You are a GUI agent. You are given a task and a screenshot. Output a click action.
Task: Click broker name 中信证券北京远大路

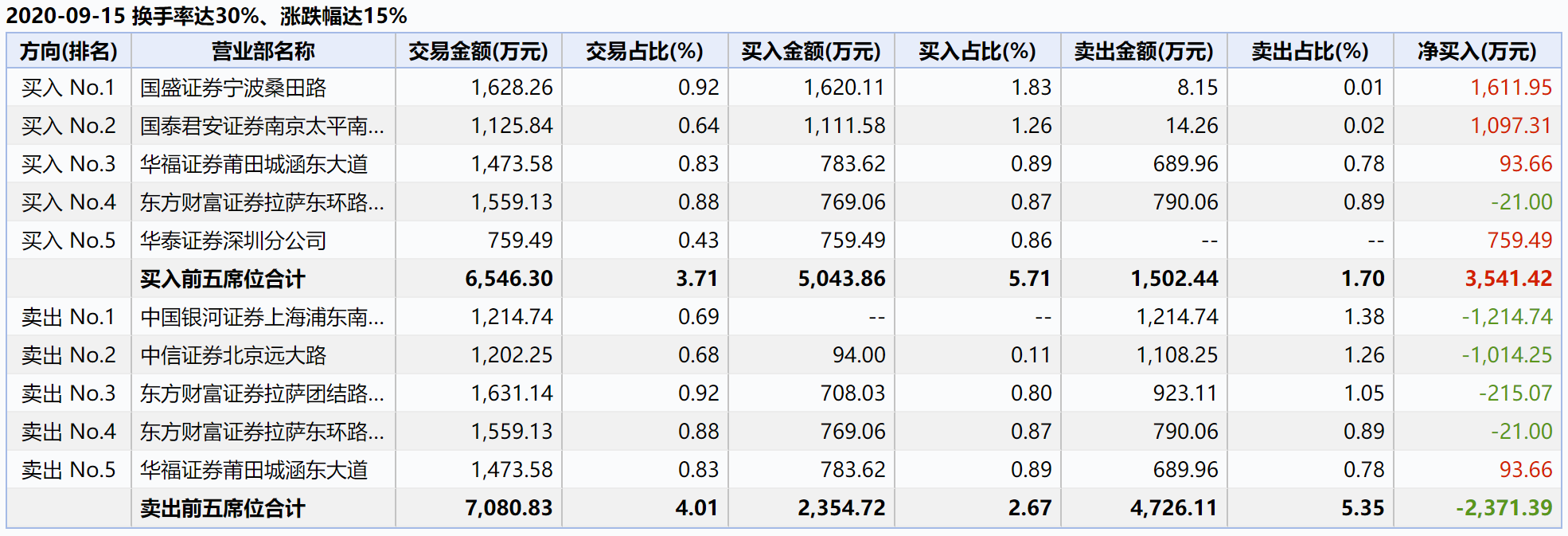click(x=233, y=355)
